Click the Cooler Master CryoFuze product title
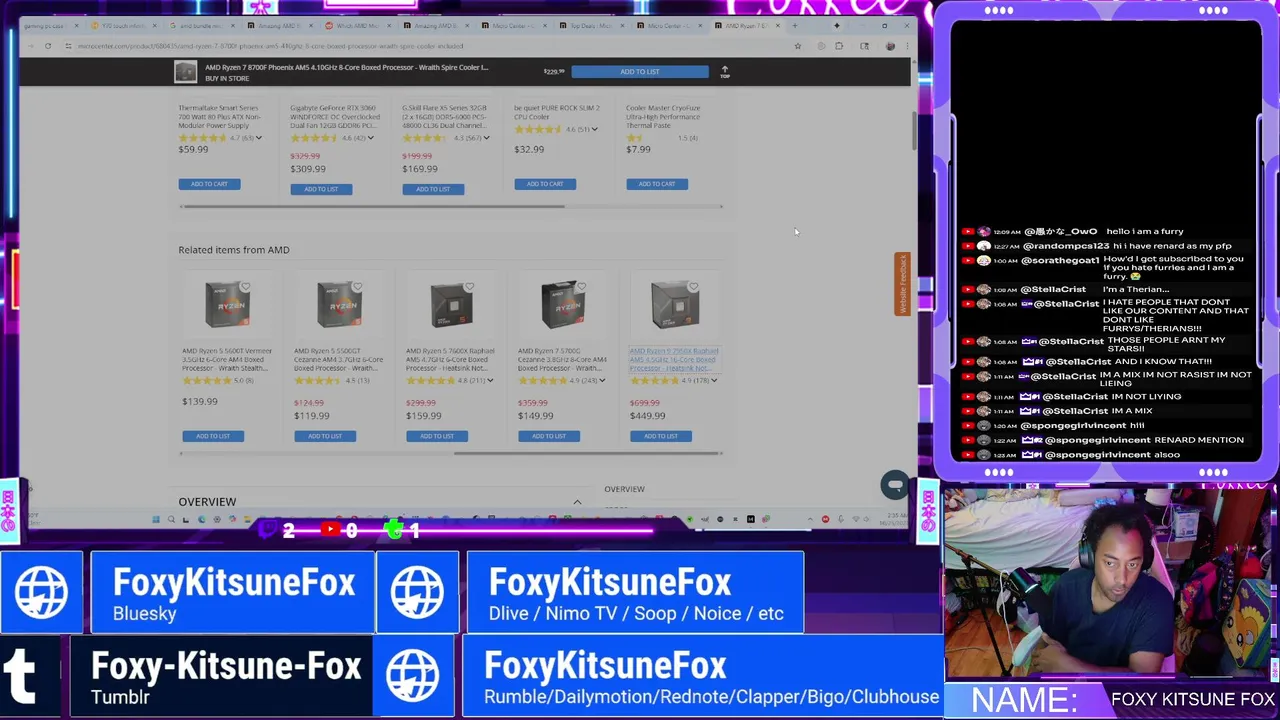 [x=663, y=117]
